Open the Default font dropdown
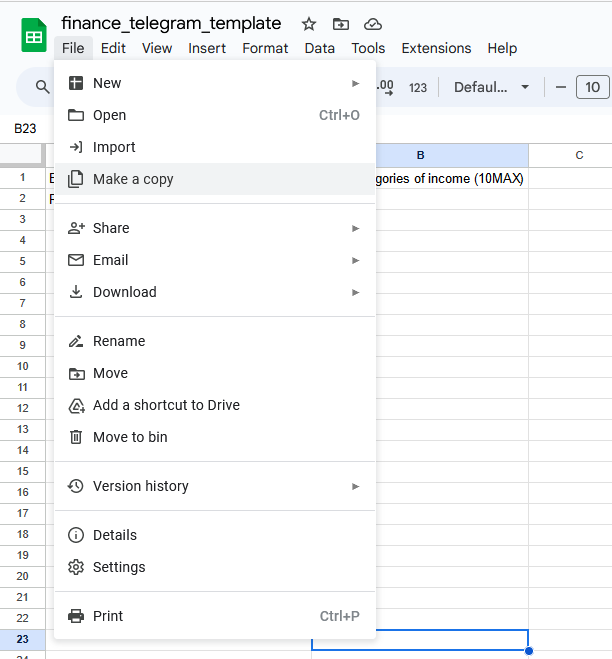This screenshot has width=612, height=659. tap(491, 87)
